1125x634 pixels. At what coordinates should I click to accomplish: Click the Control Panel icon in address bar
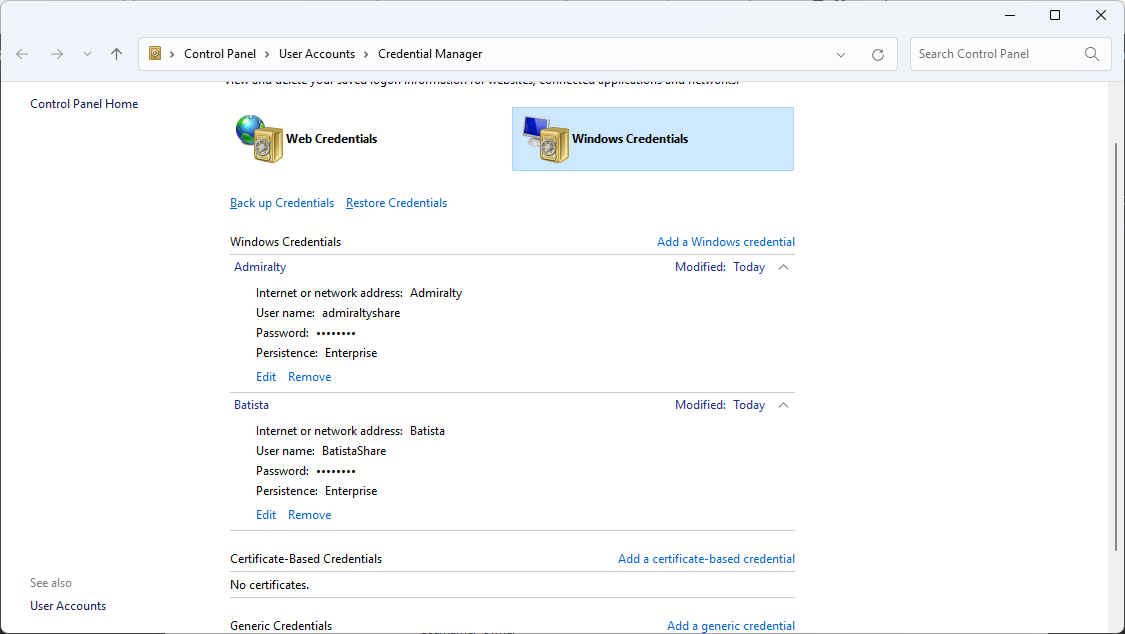[x=155, y=53]
